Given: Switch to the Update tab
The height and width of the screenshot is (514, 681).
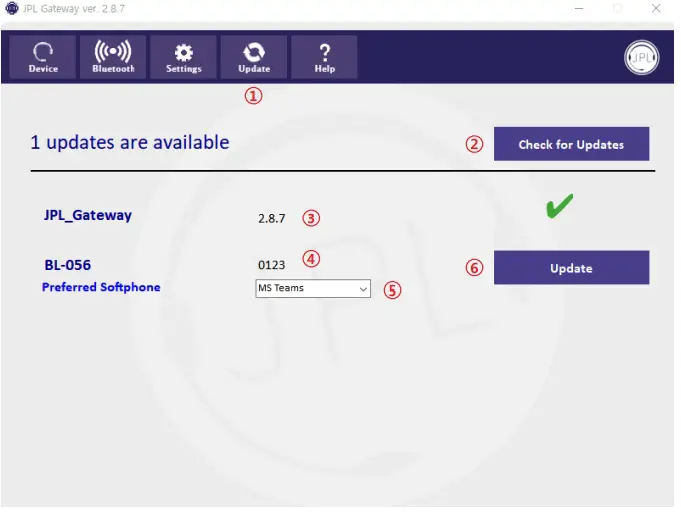Looking at the screenshot, I should pos(254,57).
